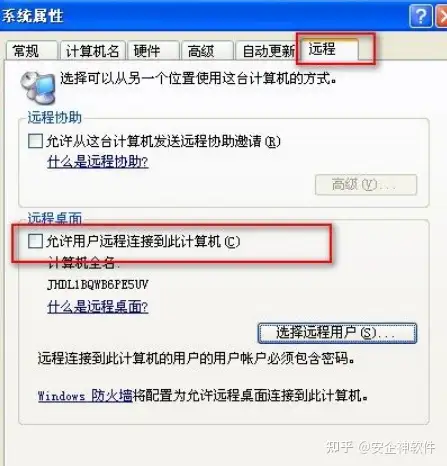Open the 什么是远程协助? help link
Screen dimensions: 447x466
(98, 162)
